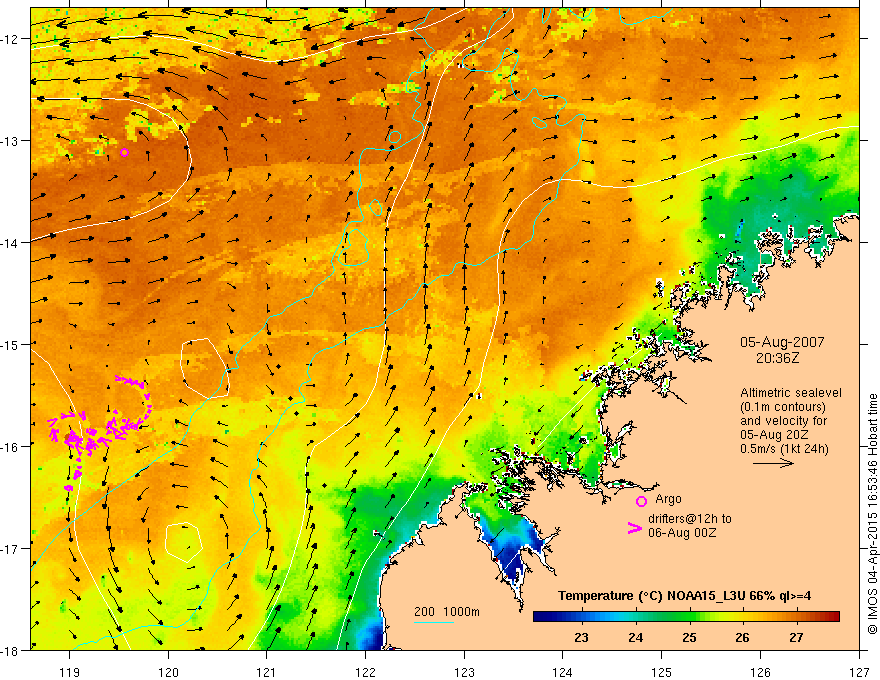
Task: Click the '200 1000m' depth label
Action: point(447,612)
